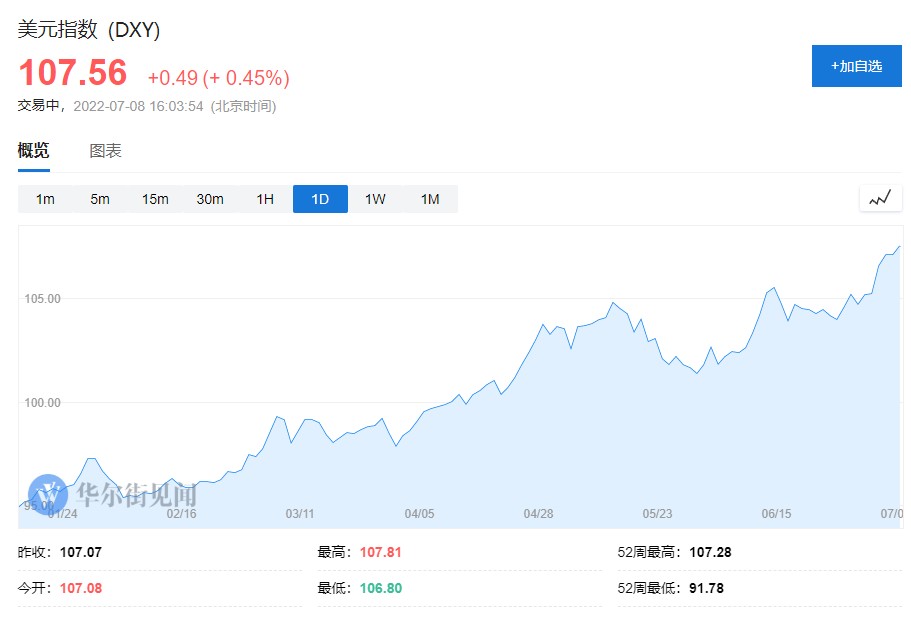This screenshot has width=911, height=620.
Task: Click the 105.00 gridline label
Action: (x=41, y=299)
